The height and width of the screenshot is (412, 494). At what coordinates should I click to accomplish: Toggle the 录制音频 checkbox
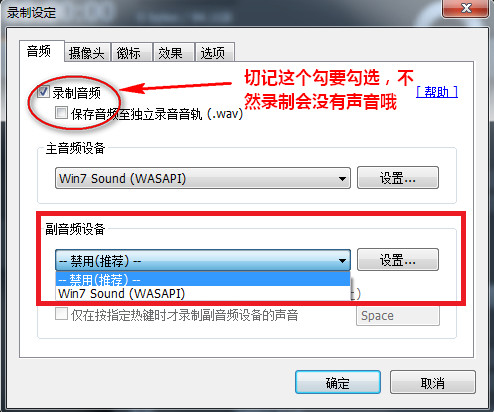click(x=43, y=92)
